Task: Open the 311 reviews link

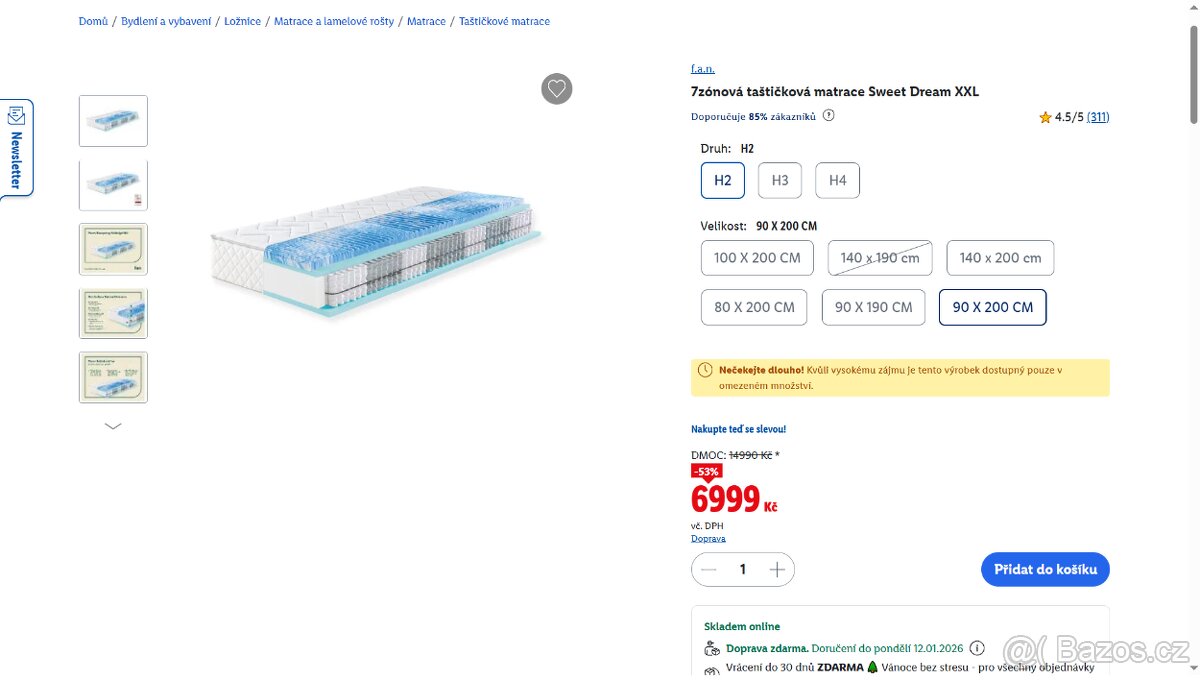Action: point(1098,117)
